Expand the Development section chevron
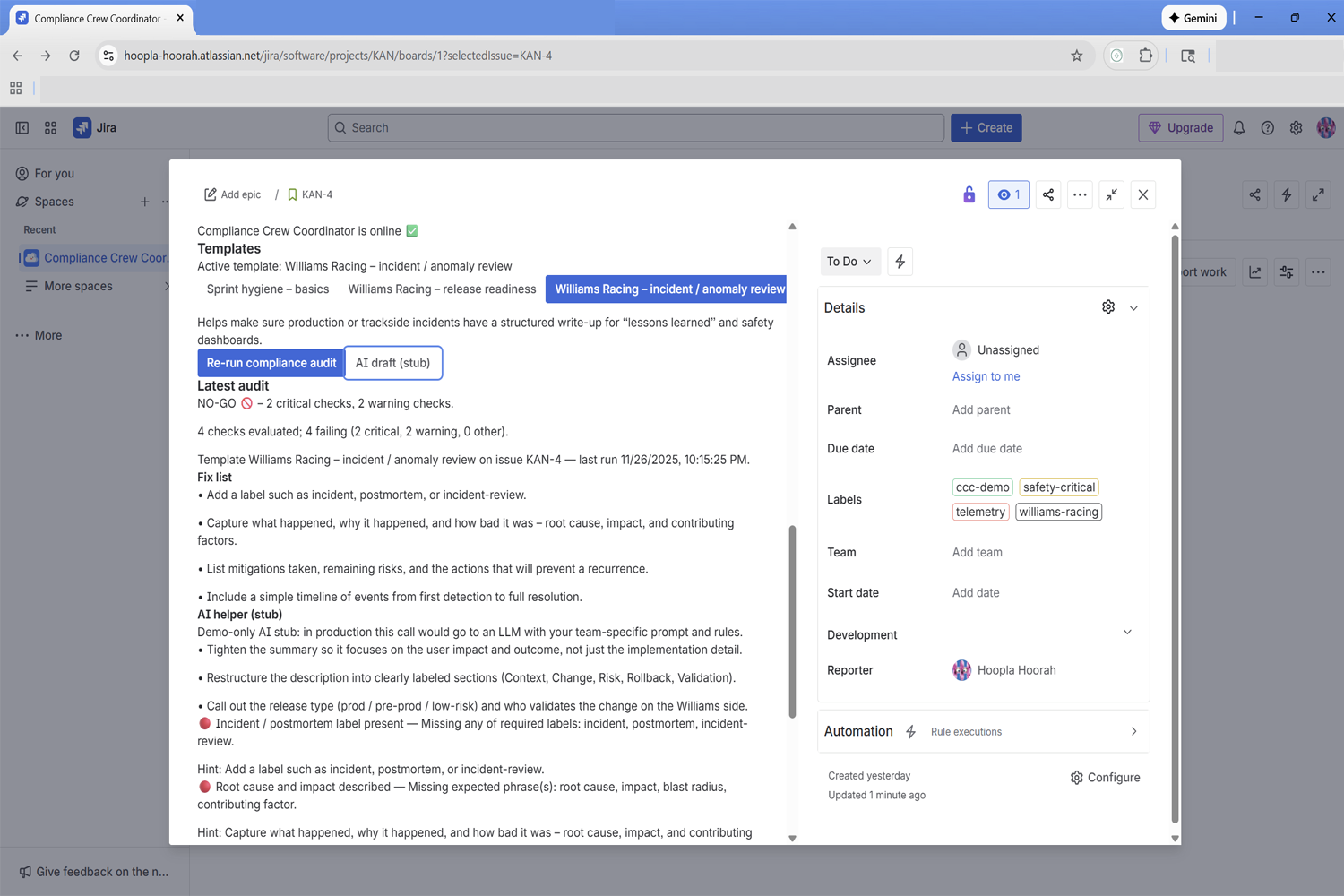The image size is (1344, 896). click(x=1127, y=633)
